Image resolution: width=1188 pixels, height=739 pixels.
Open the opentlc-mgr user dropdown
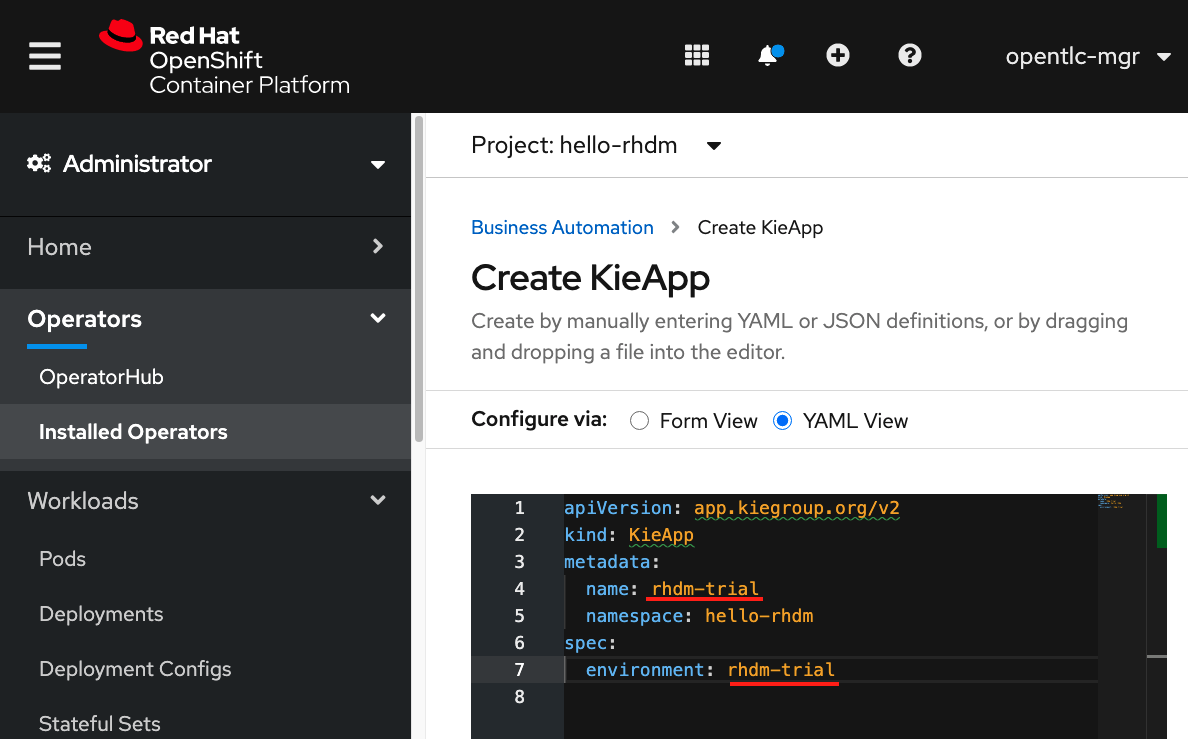click(x=1087, y=57)
